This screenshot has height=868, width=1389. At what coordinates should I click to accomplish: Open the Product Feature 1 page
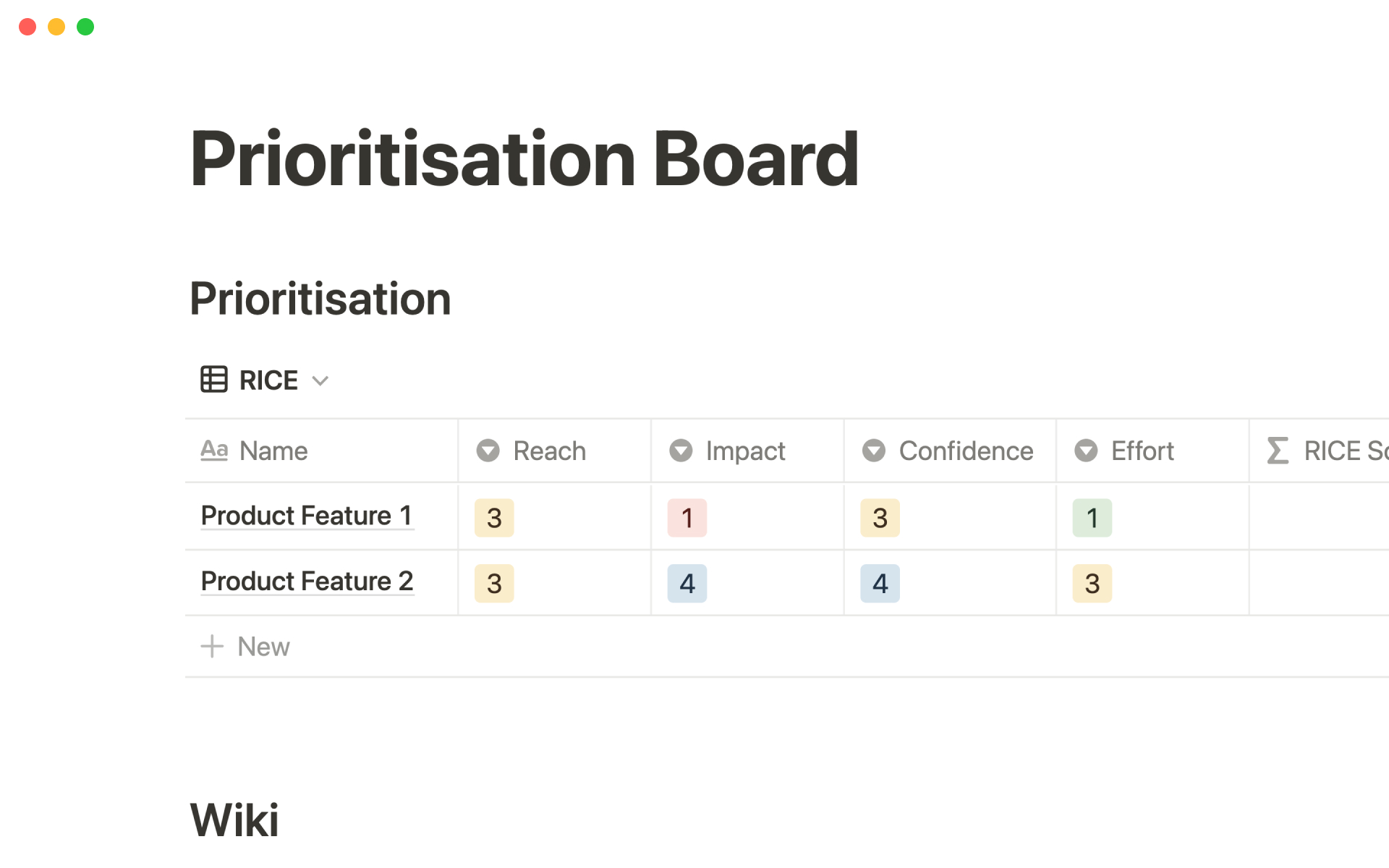[x=307, y=516]
